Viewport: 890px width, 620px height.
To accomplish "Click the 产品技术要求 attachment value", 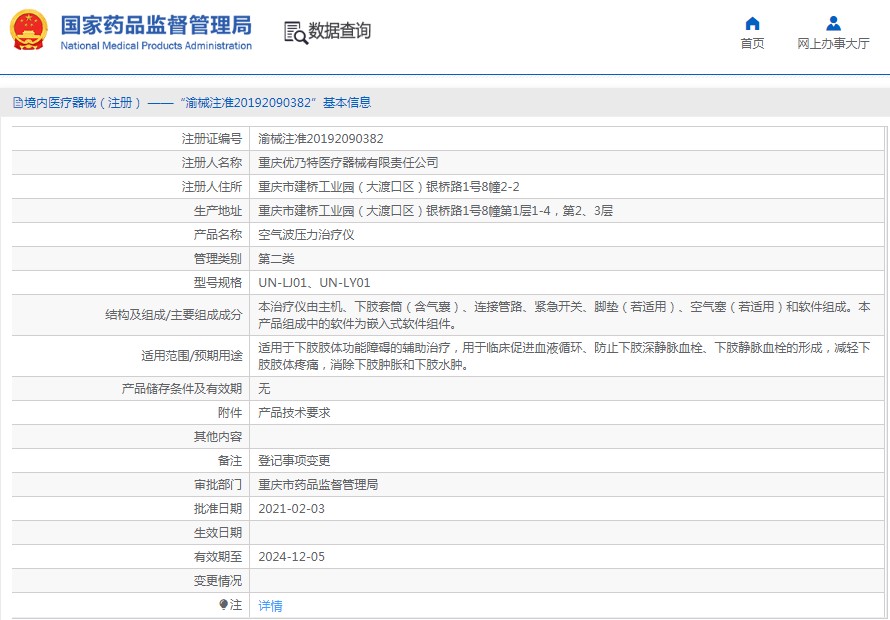I will click(294, 412).
